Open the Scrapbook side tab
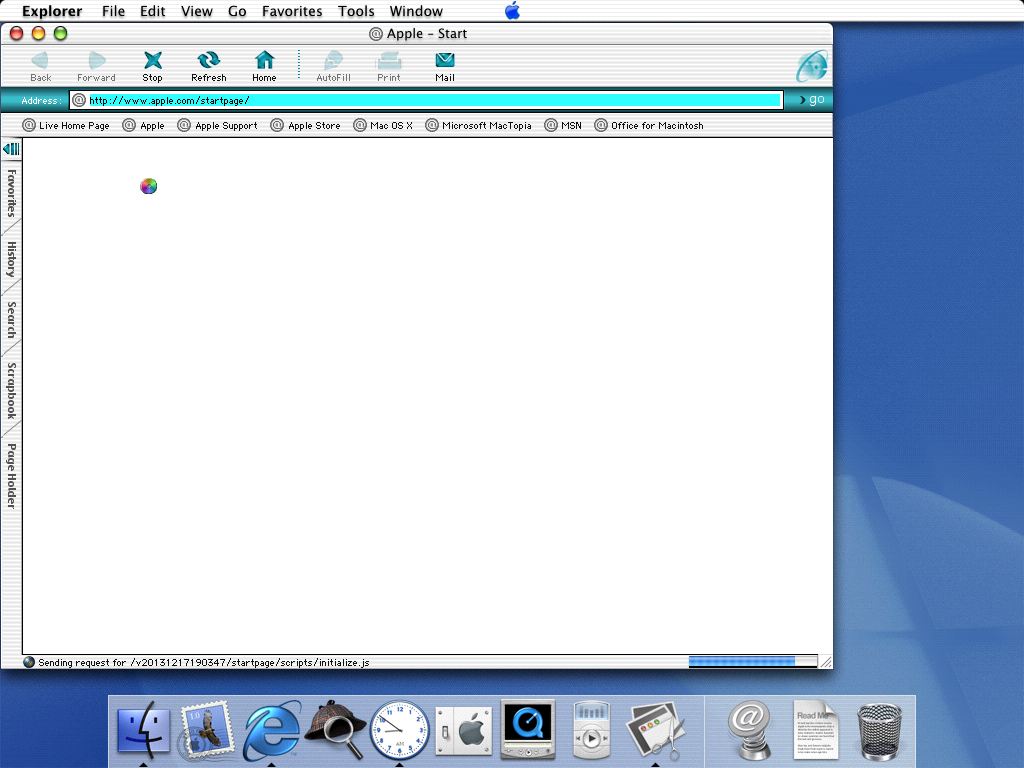The height and width of the screenshot is (768, 1024). (11, 391)
